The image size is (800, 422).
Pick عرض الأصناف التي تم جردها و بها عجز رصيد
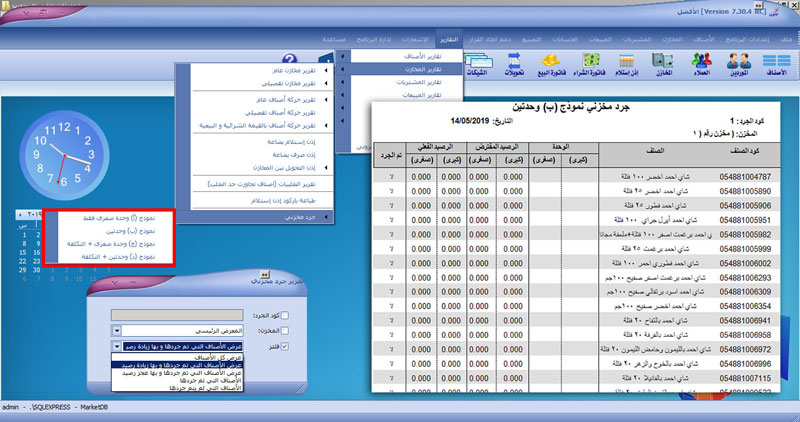coord(178,373)
